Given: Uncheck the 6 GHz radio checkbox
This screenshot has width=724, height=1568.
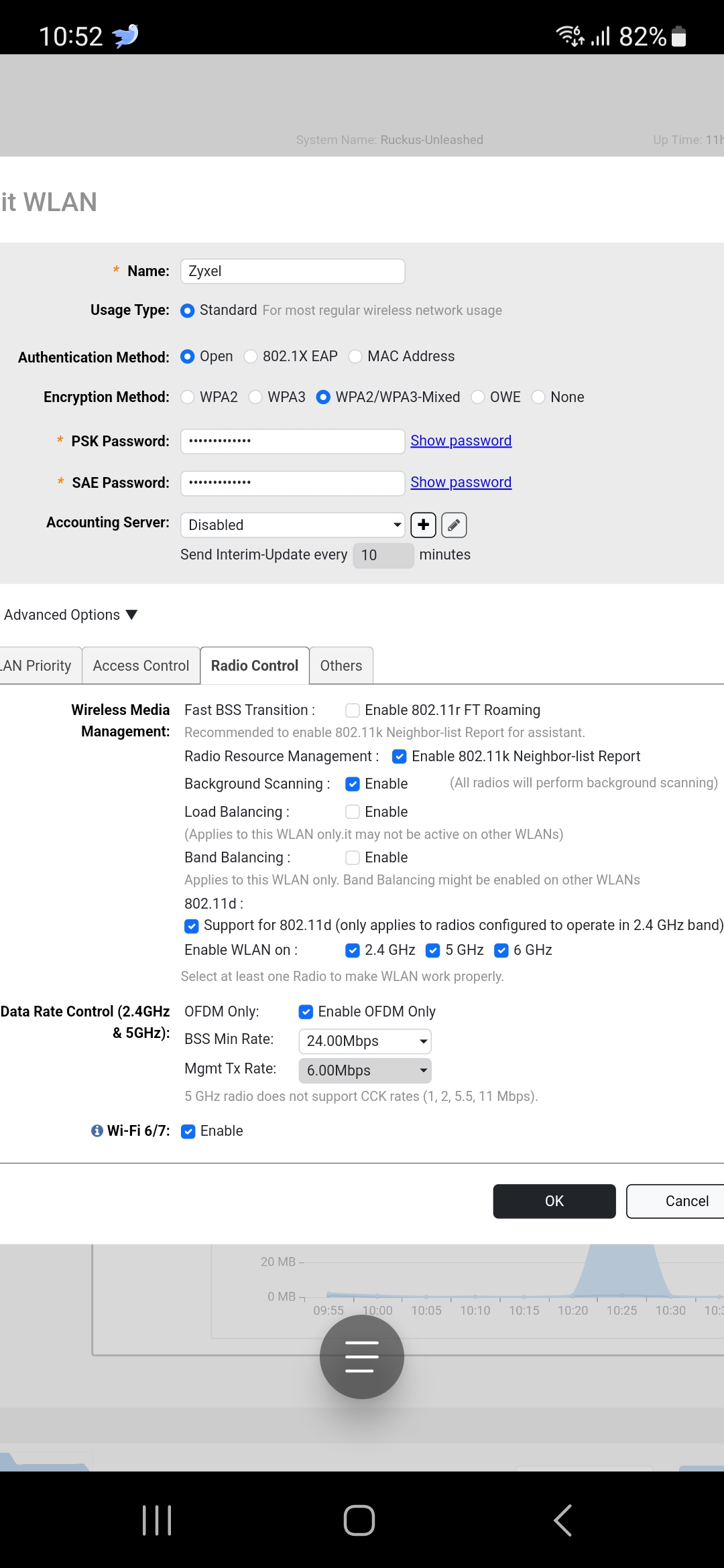Looking at the screenshot, I should (501, 950).
